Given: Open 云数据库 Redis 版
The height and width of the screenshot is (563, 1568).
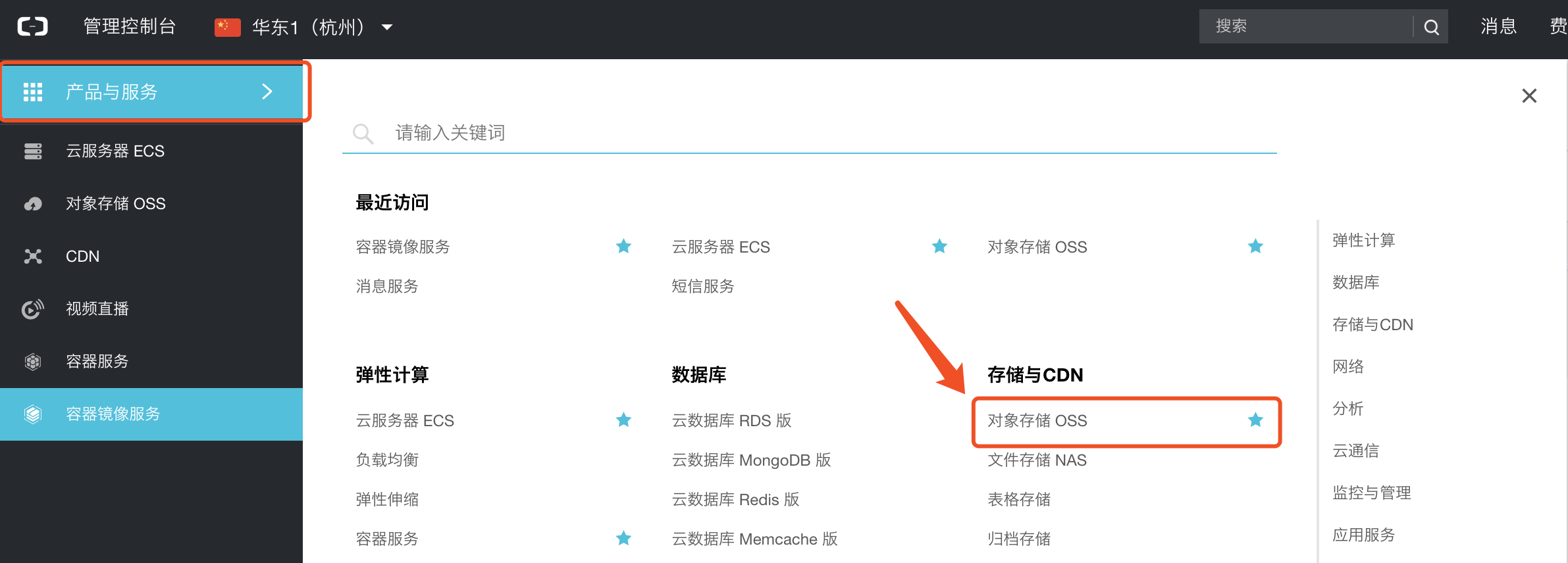Looking at the screenshot, I should (x=735, y=499).
